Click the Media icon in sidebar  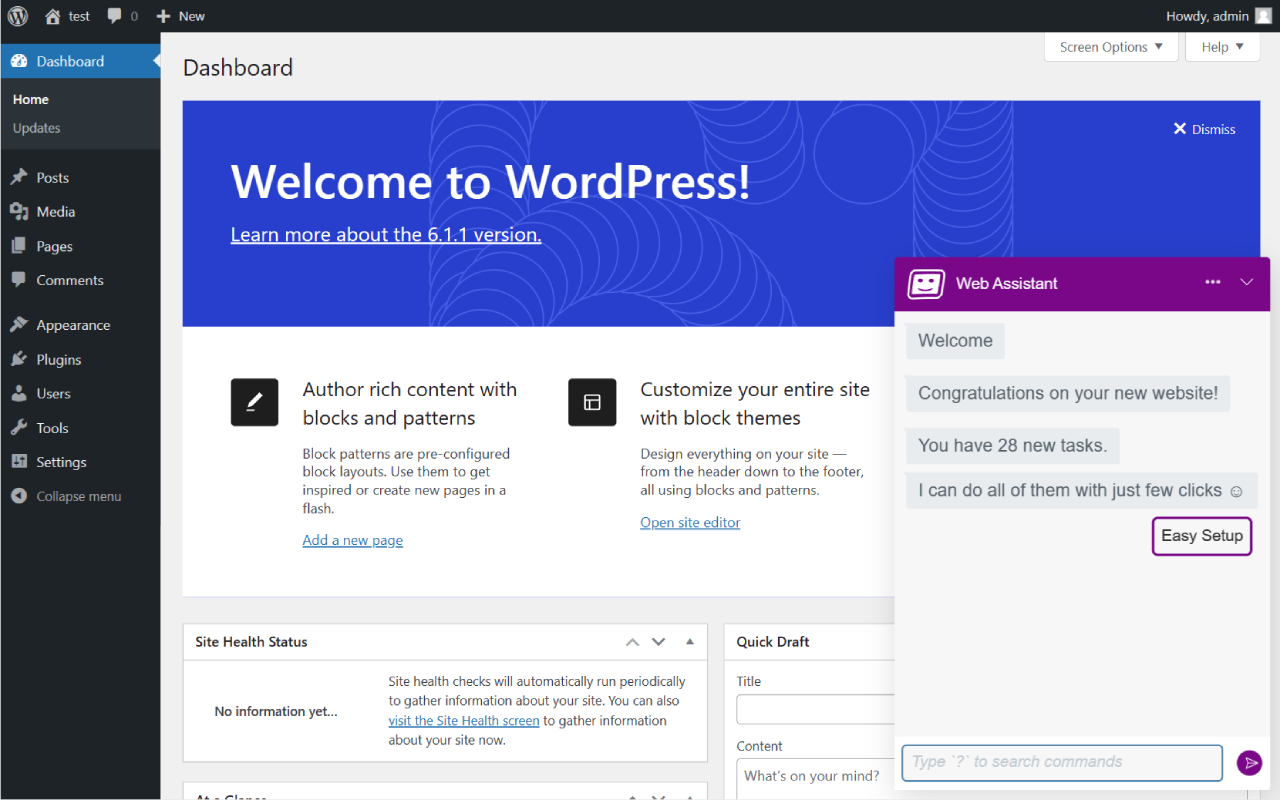[x=19, y=211]
